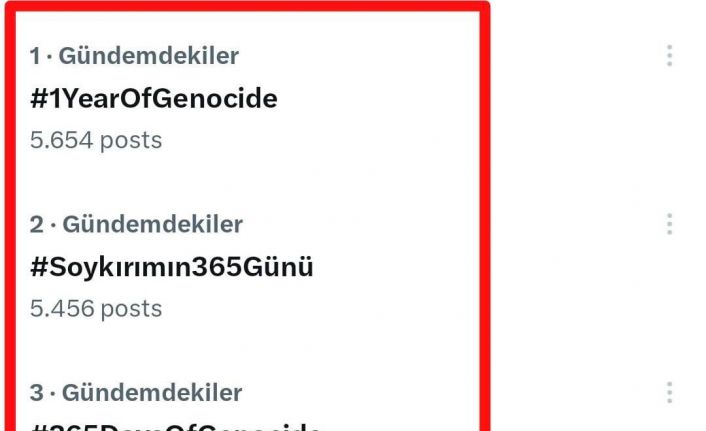Viewport: 706px width, 431px height.
Task: Click the rank number 3
Action: point(36,392)
